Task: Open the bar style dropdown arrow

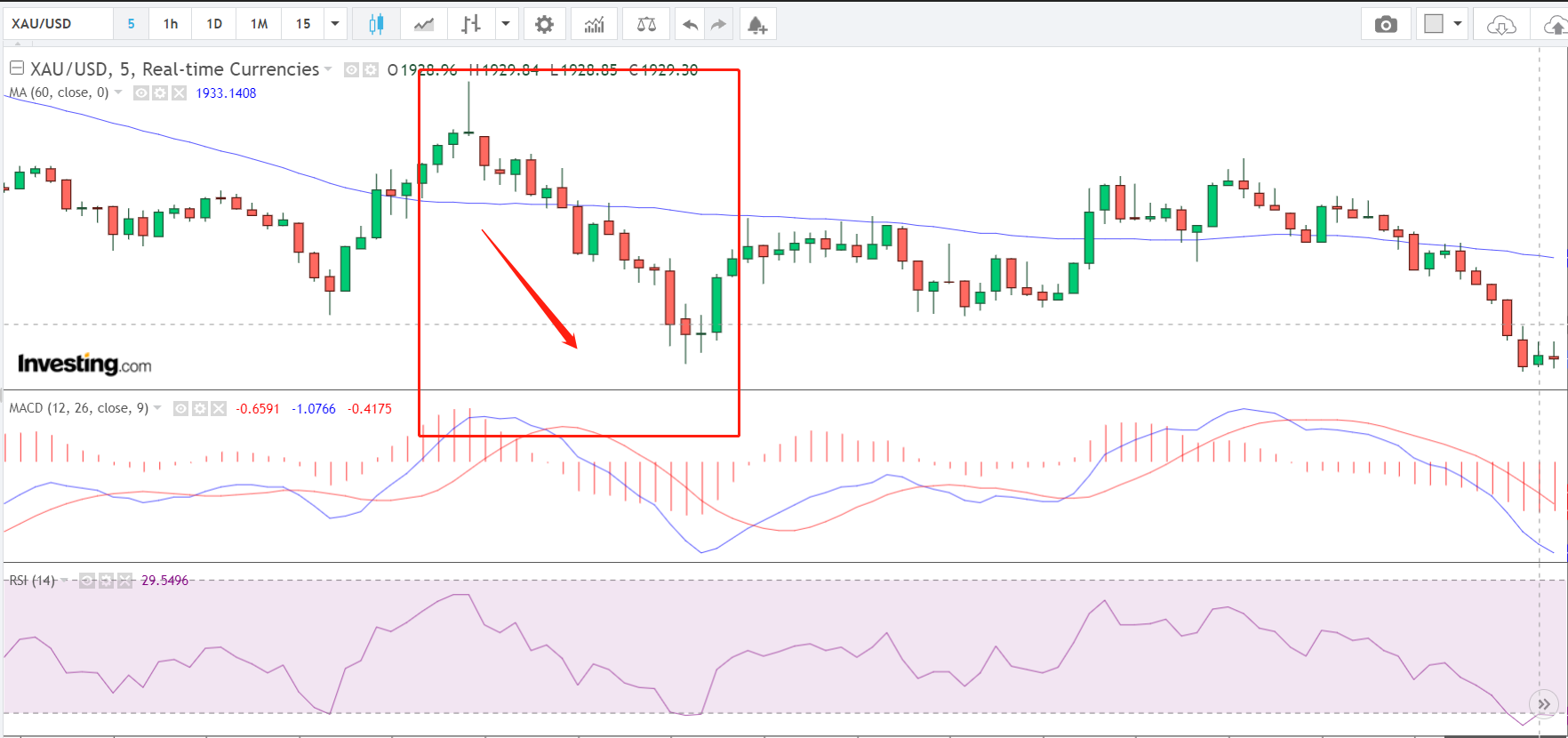Action: pyautogui.click(x=506, y=24)
